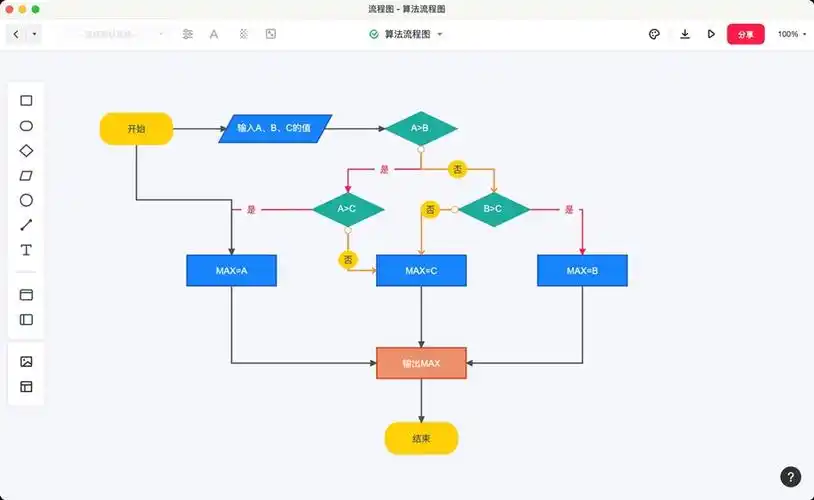
Task: Click the red 分享 share button
Action: pos(745,34)
